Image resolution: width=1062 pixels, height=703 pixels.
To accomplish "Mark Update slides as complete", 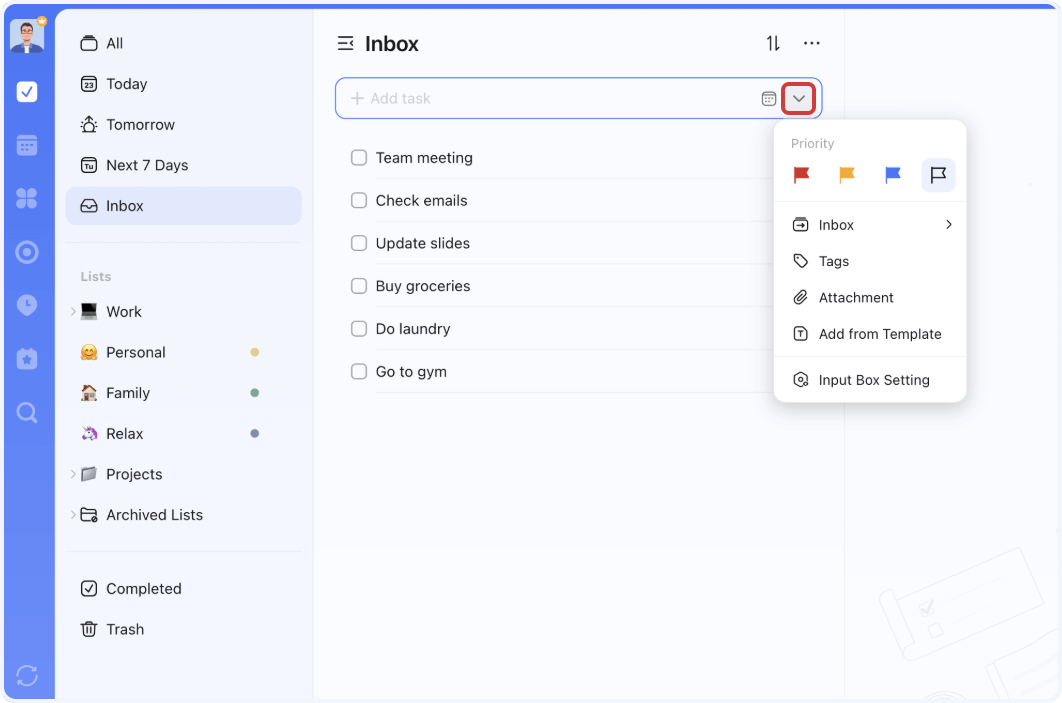I will [359, 243].
